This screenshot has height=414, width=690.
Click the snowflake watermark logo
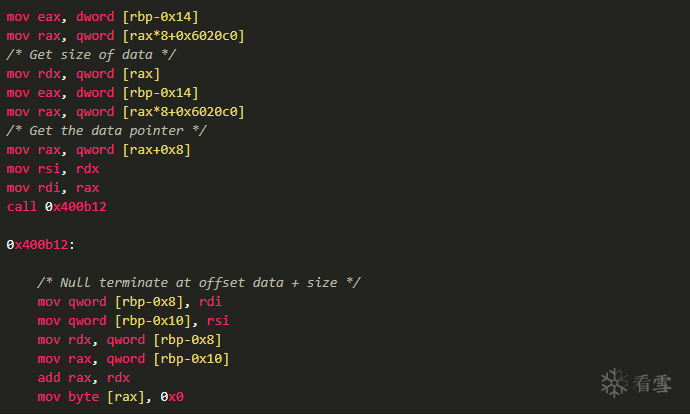(615, 381)
